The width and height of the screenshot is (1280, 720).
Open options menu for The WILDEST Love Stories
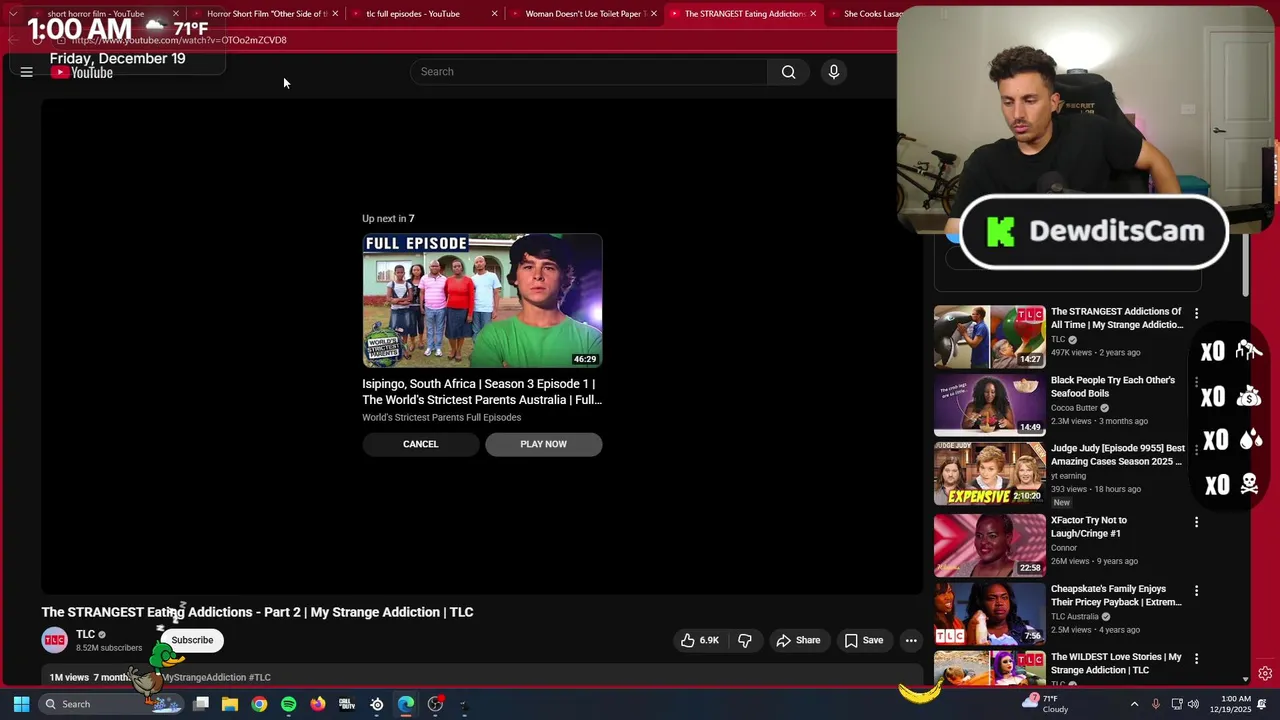pyautogui.click(x=1196, y=659)
